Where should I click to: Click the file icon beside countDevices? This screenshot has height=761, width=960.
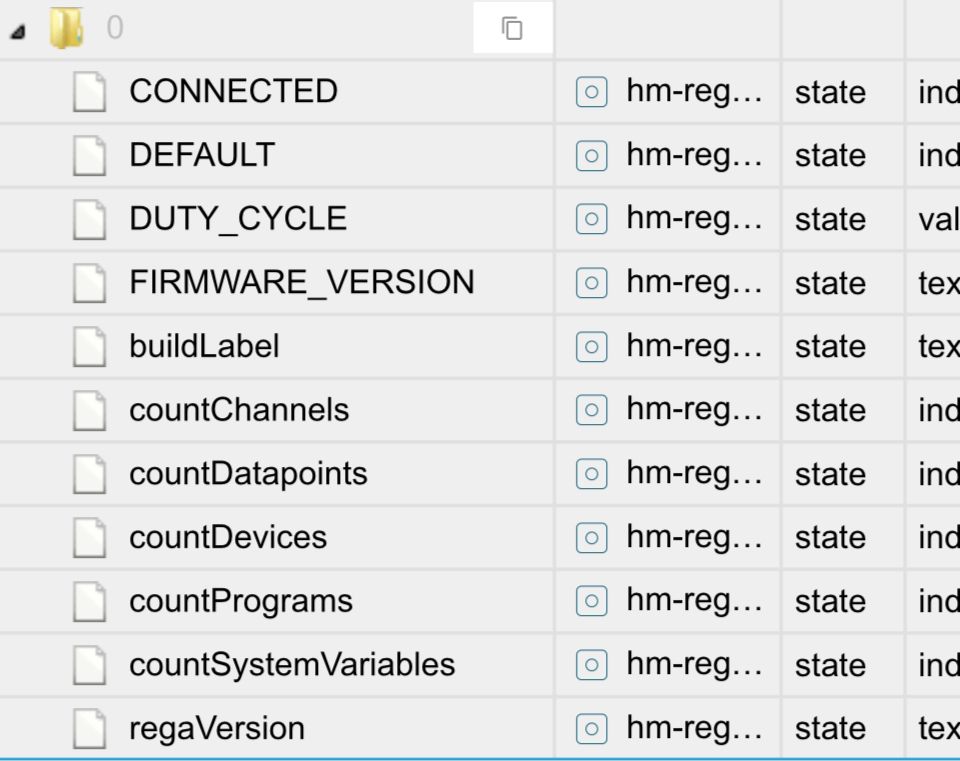89,538
